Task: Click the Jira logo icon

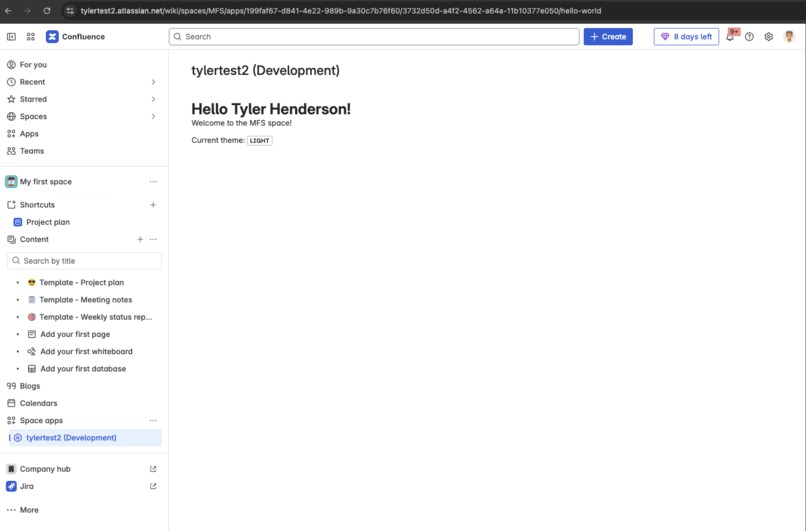Action: point(11,486)
